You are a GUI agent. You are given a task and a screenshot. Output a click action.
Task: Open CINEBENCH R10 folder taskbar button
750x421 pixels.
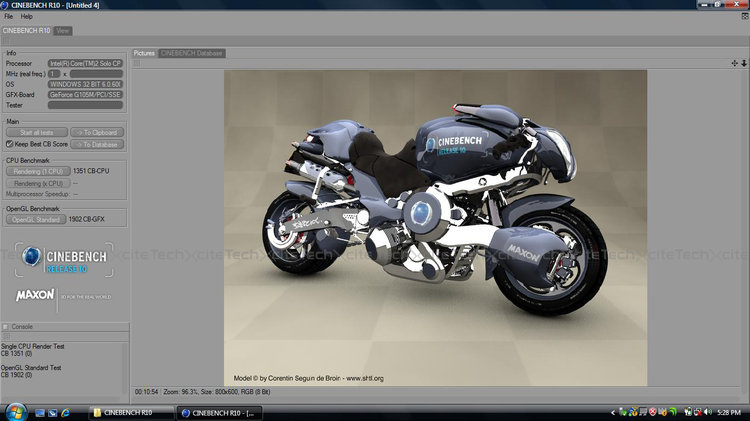click(131, 412)
